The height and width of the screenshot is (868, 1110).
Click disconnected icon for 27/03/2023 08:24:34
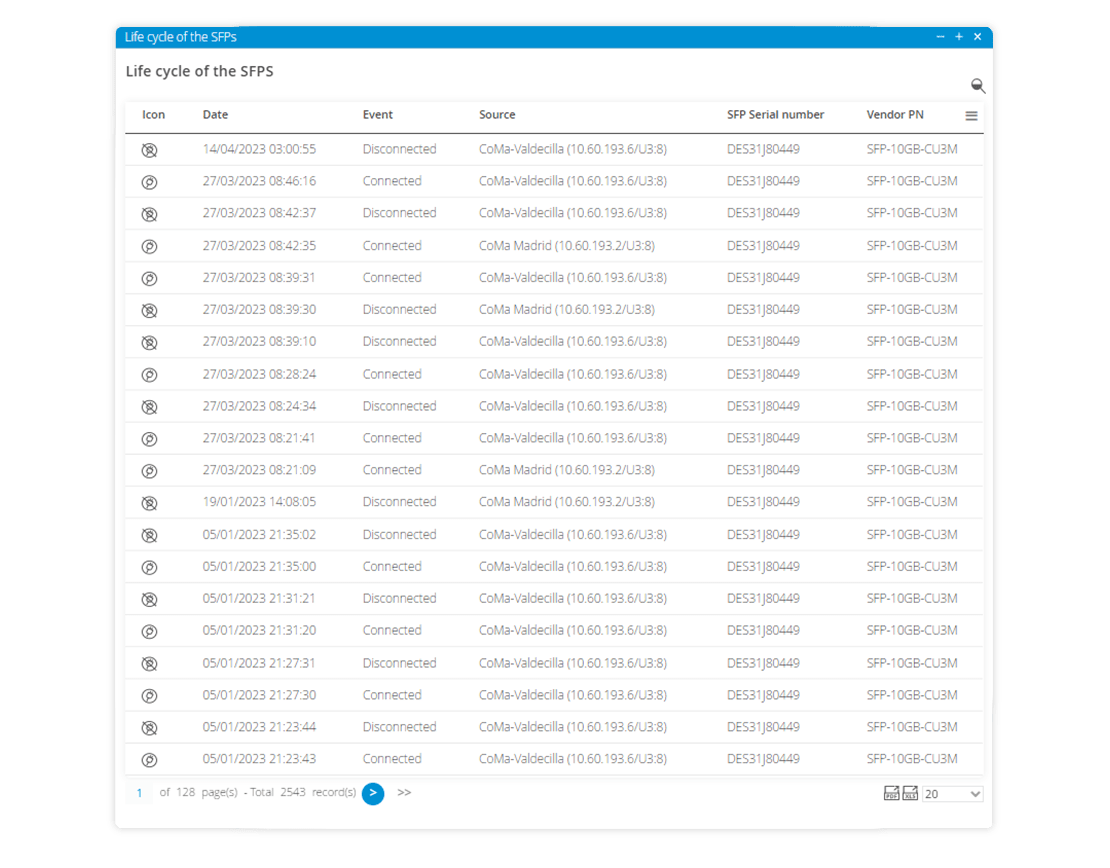[149, 406]
